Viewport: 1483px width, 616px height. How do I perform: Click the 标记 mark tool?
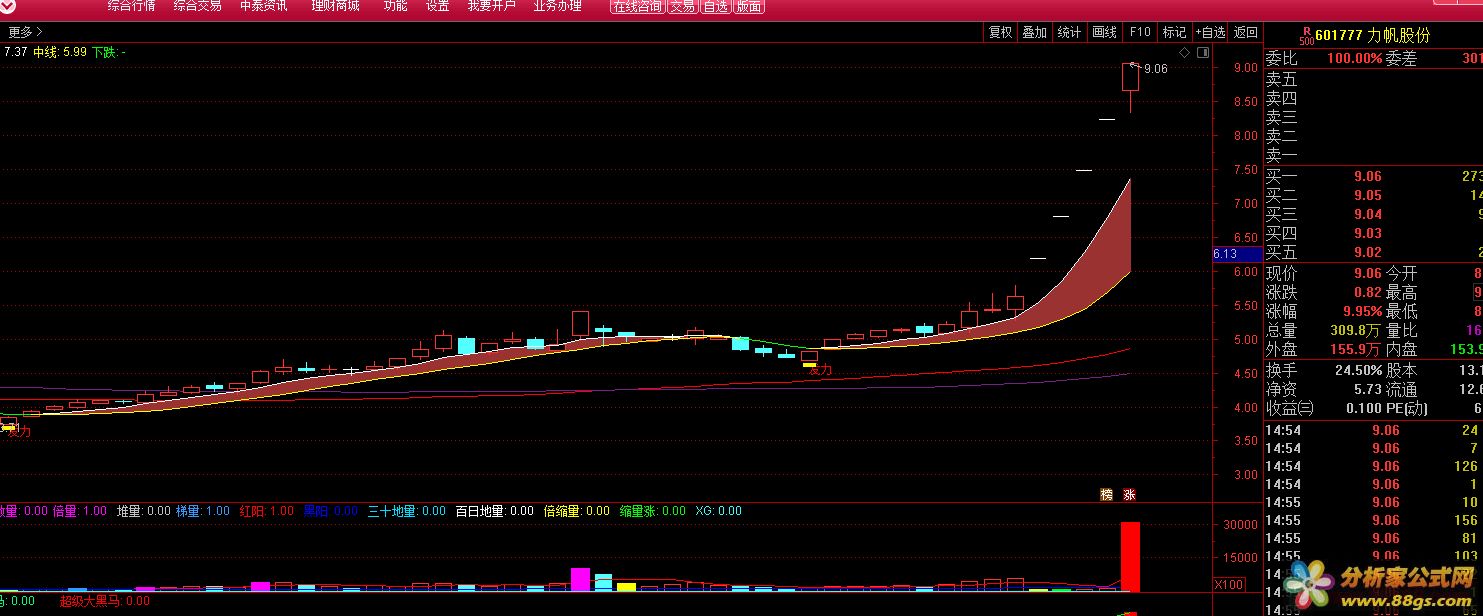pos(1174,32)
